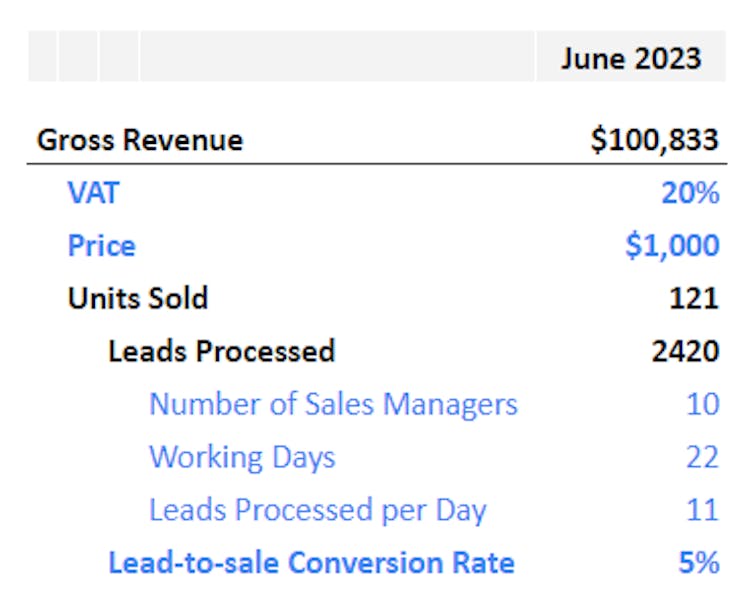750x612 pixels.
Task: Click the Units Sold label
Action: [138, 298]
